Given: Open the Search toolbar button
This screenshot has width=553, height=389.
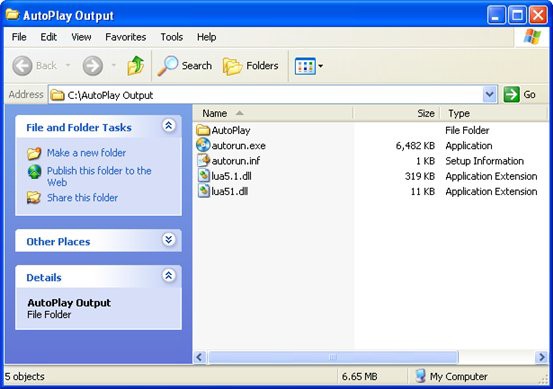Looking at the screenshot, I should (x=184, y=66).
